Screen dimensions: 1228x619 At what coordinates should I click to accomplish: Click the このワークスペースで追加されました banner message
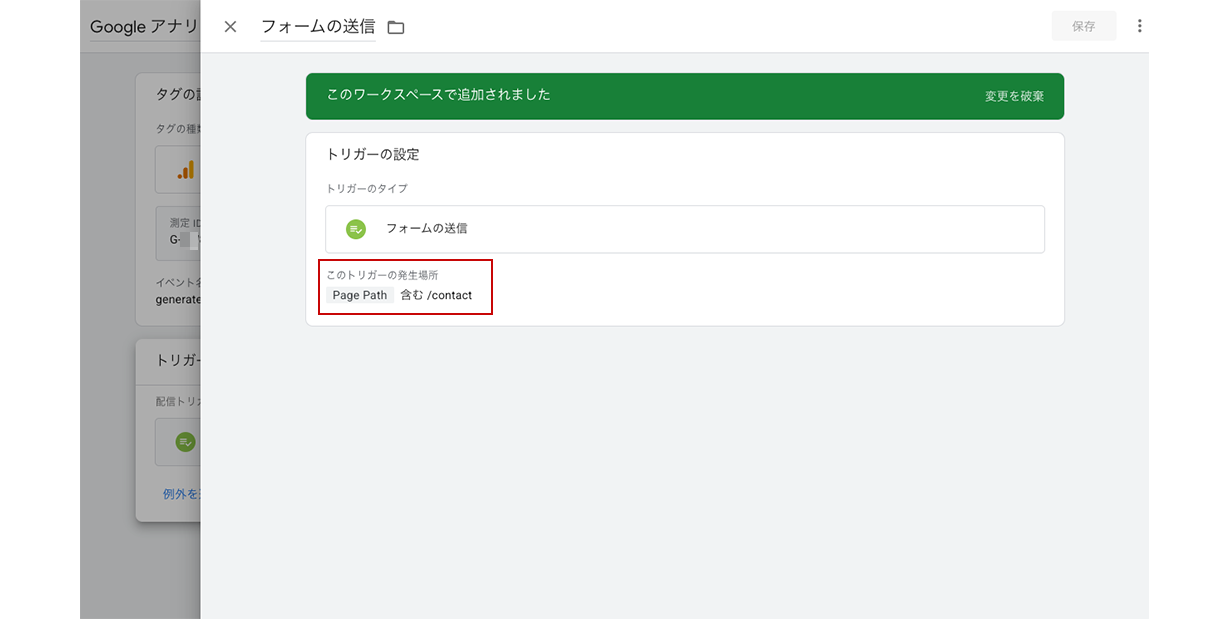click(x=439, y=95)
